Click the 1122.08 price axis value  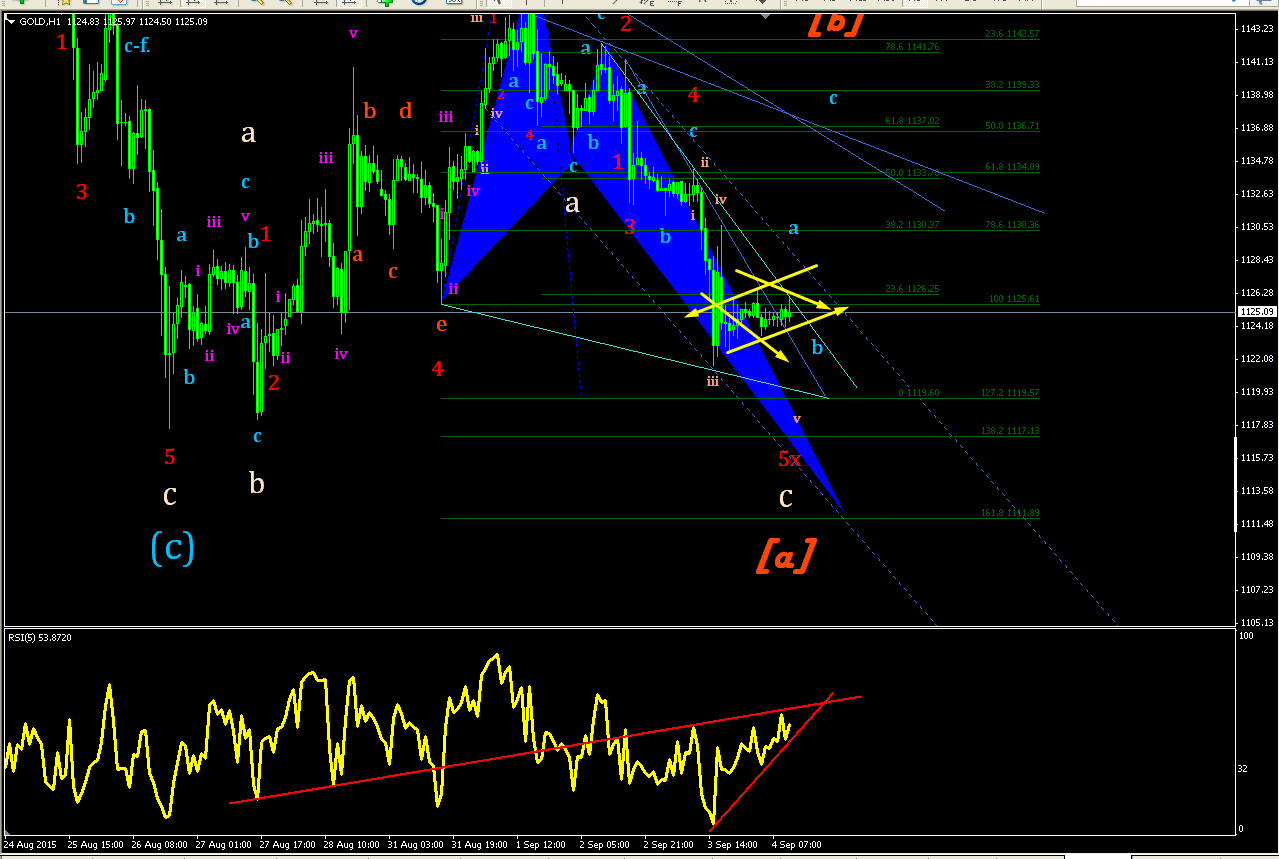(x=1256, y=359)
